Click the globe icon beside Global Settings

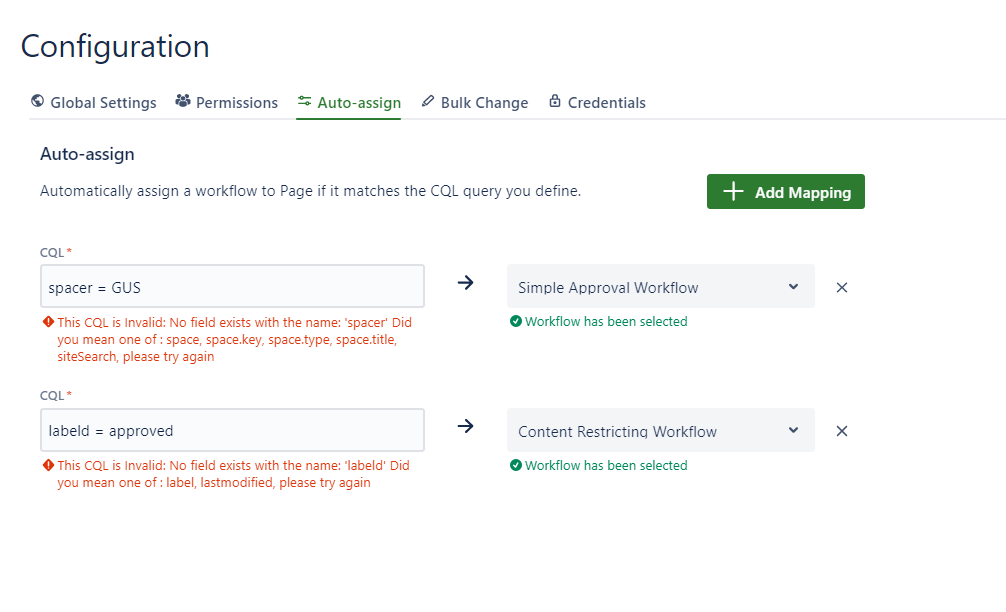pos(38,101)
